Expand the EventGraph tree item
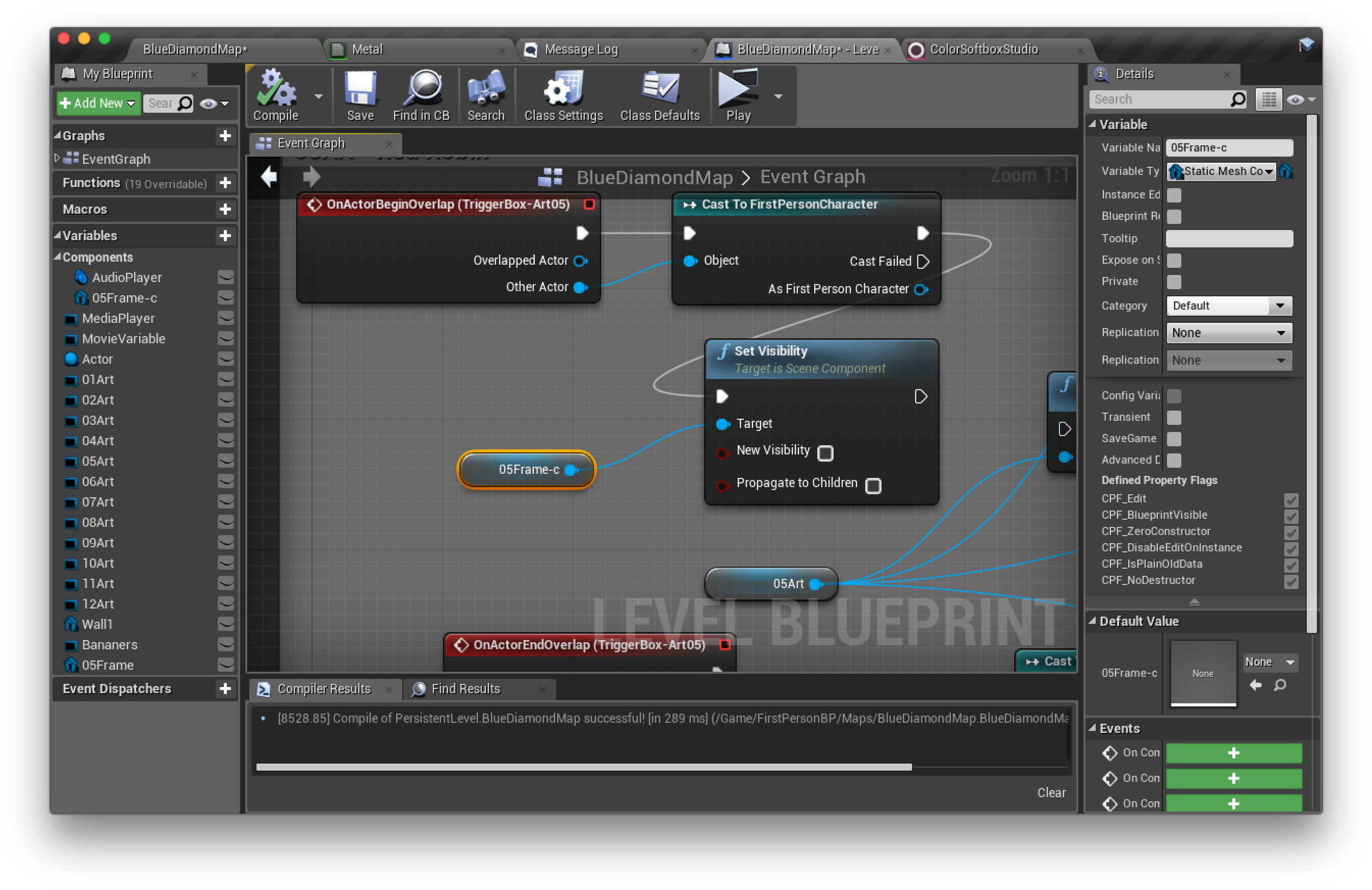 point(57,158)
